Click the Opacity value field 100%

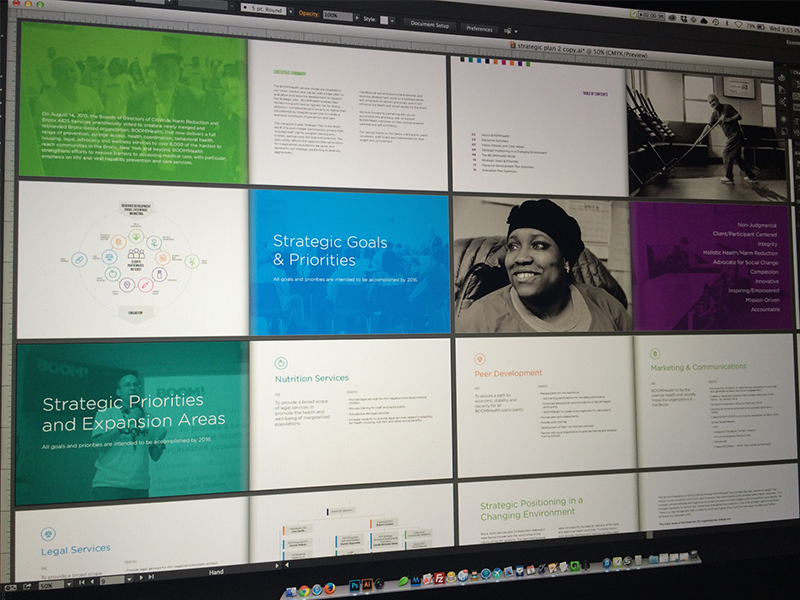[x=337, y=15]
